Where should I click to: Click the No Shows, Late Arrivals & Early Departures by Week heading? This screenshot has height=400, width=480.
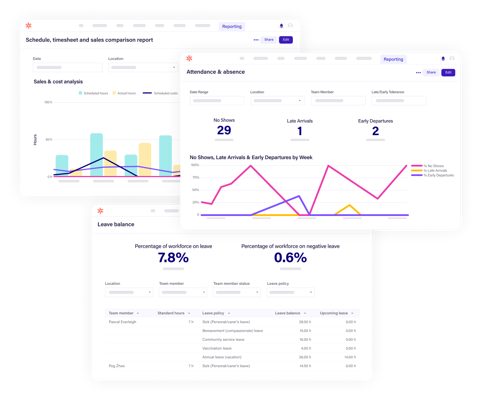tap(251, 157)
